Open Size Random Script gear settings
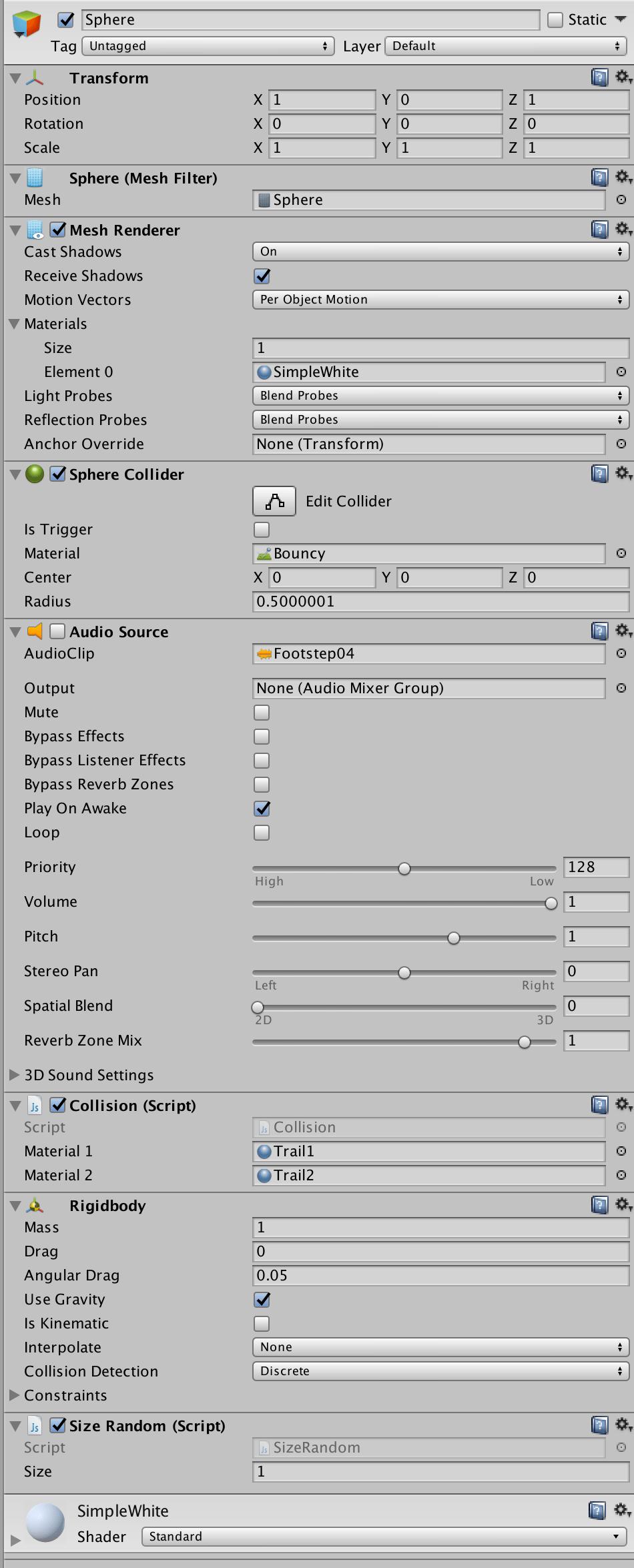Viewport: 634px width, 1568px height. tap(623, 1425)
